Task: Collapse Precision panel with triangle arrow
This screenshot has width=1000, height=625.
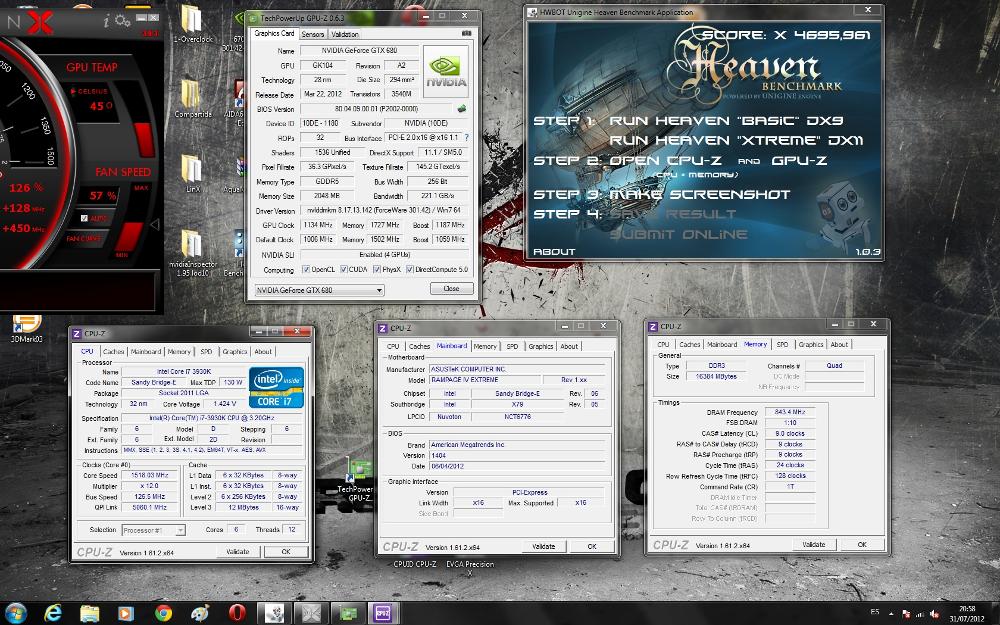Action: 154,224
